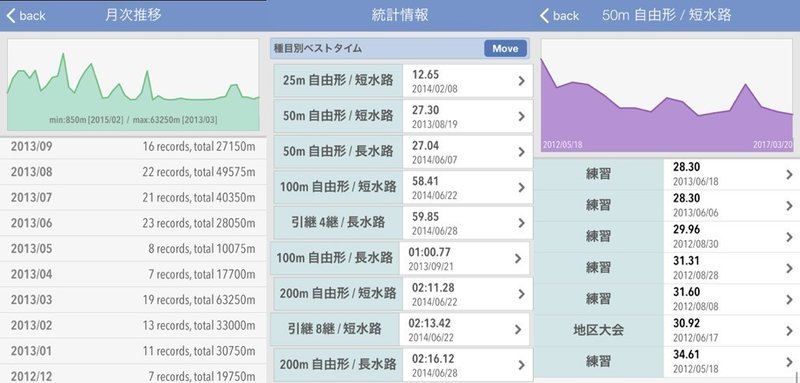
Task: Go back from the 月次推移 screen
Action: coord(26,16)
